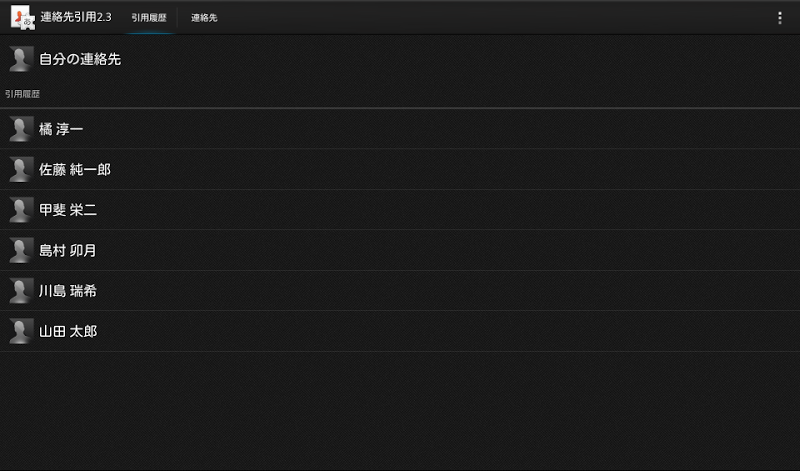This screenshot has height=471, width=800.
Task: Open the contact named 島村 卯月
Action: 67,250
